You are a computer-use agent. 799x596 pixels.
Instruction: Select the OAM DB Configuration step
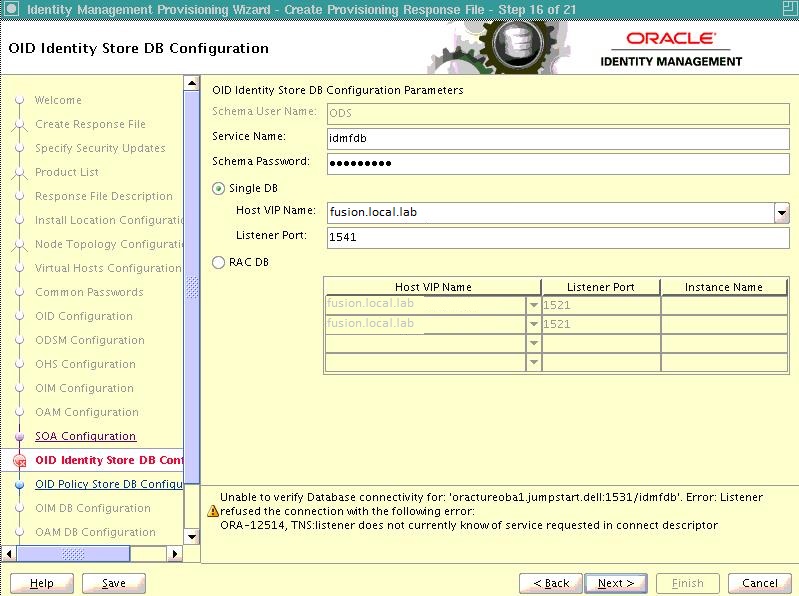tap(95, 532)
